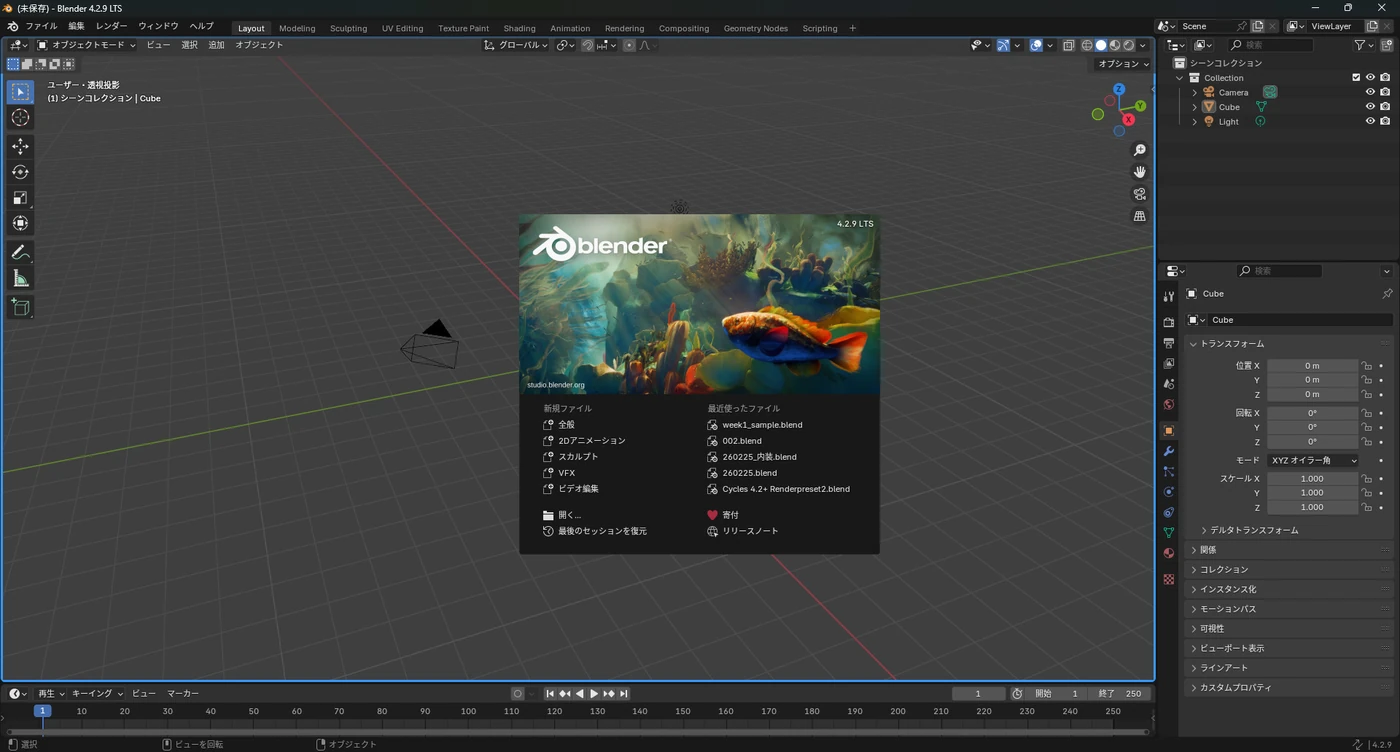Expand Camera item in outliner tree
The height and width of the screenshot is (752, 1400).
(x=1194, y=92)
